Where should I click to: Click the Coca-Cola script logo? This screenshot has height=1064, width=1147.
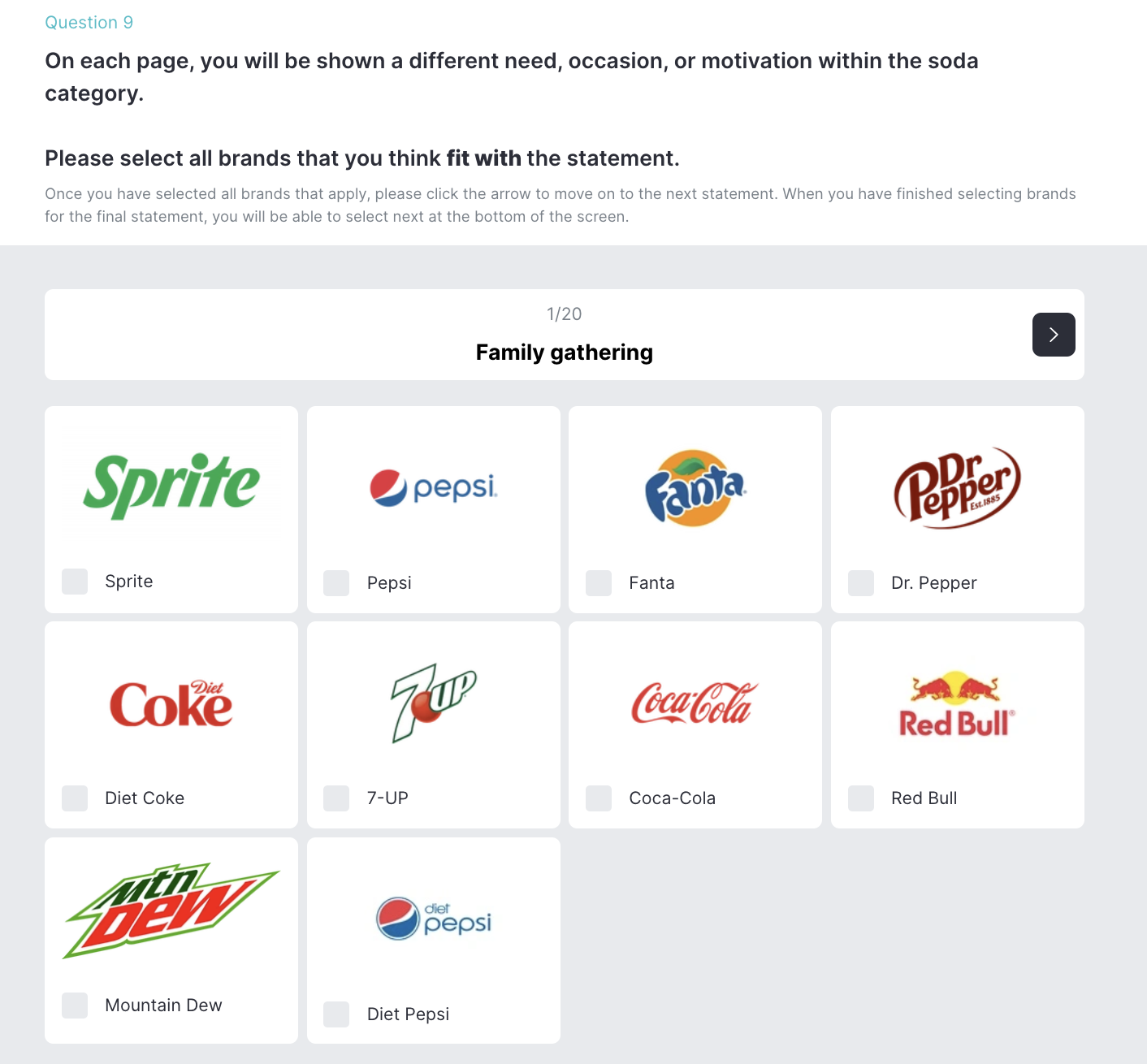(x=695, y=703)
